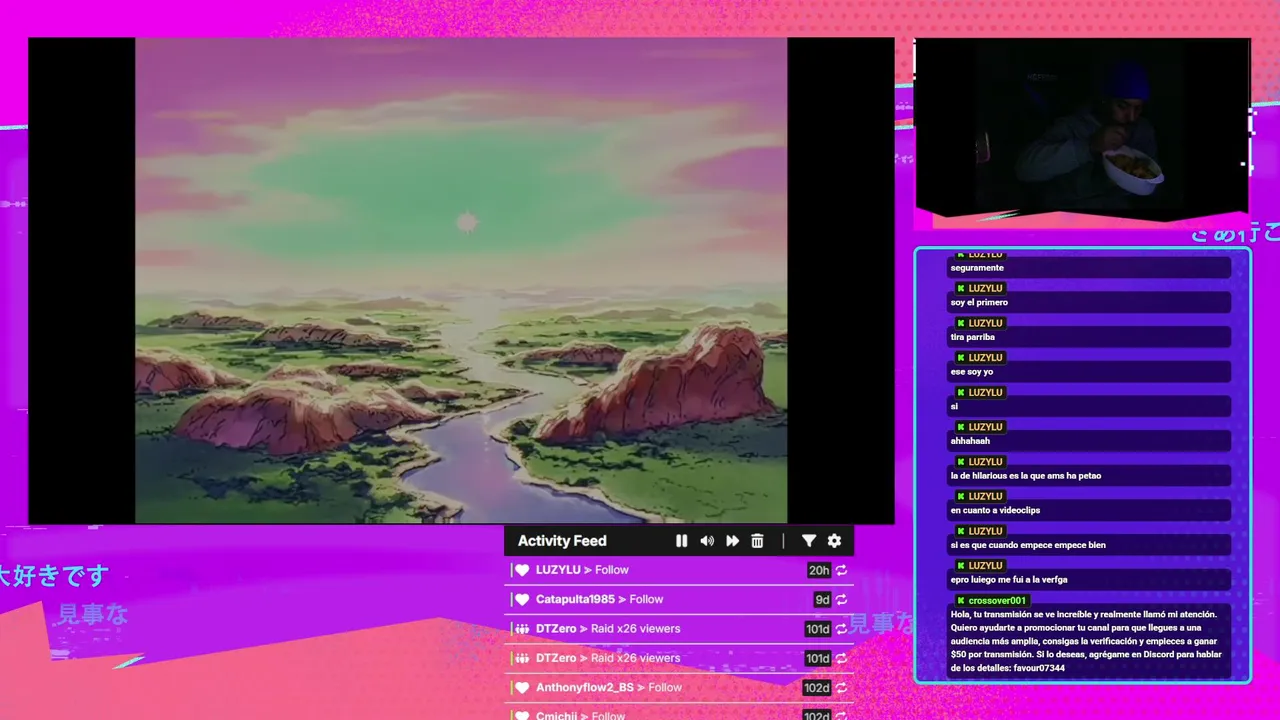Click the heart icon beside LUZYLU Follow
This screenshot has height=720, width=1280.
pos(522,570)
